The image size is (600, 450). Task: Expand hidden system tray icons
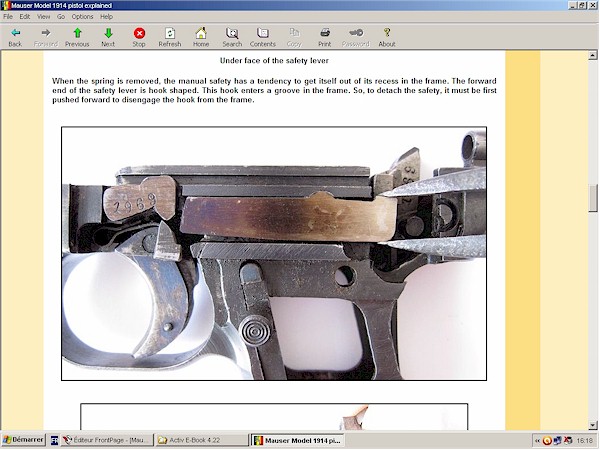click(537, 441)
